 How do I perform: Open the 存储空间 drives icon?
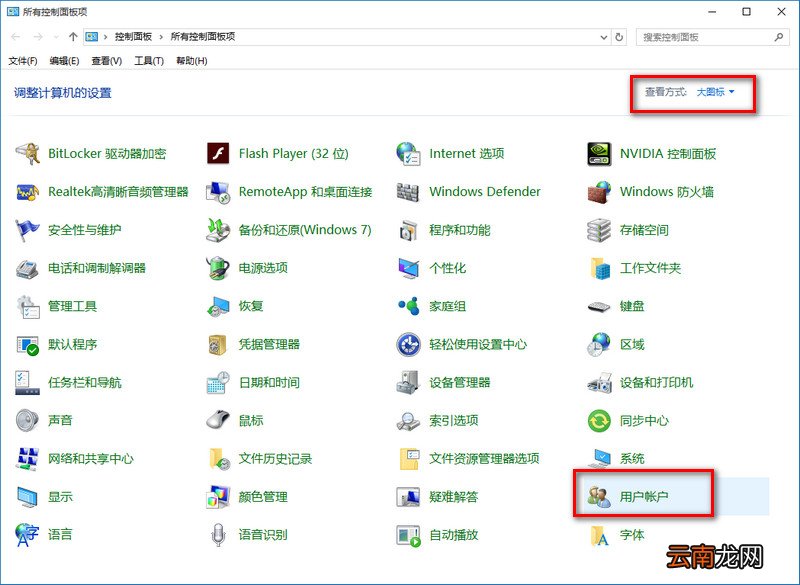599,230
